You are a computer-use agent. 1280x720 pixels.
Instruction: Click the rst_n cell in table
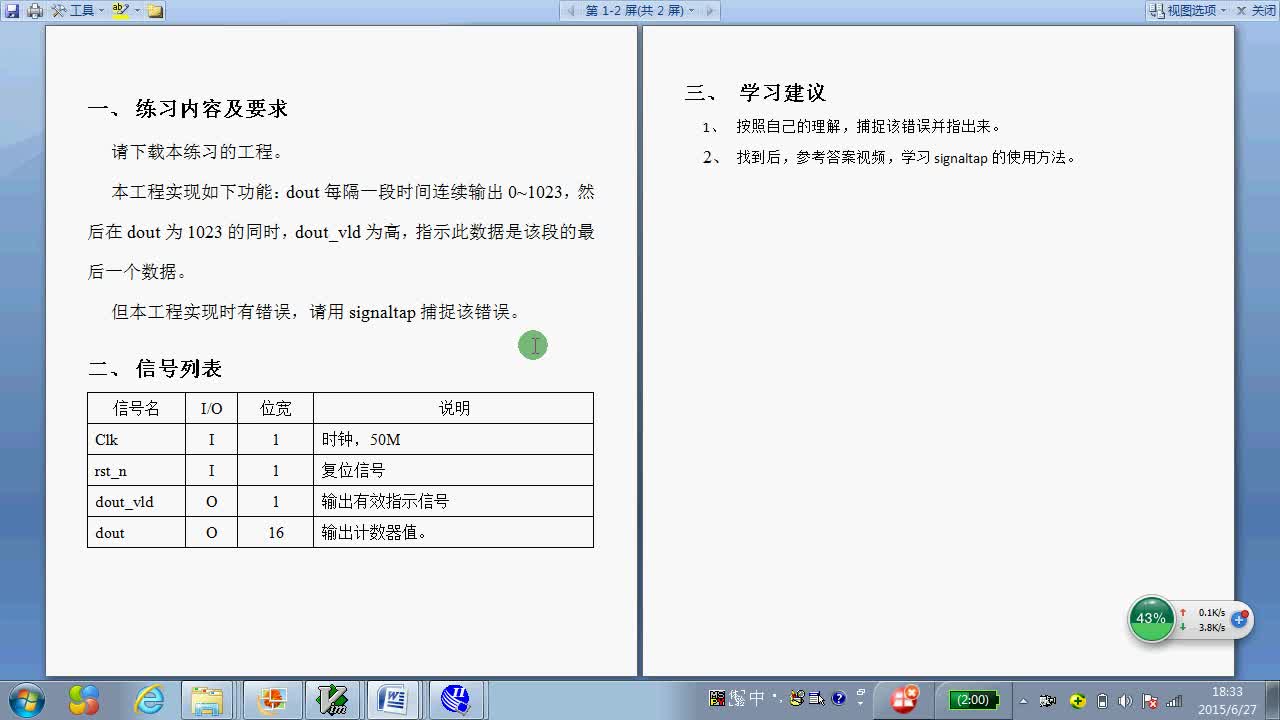tap(136, 471)
